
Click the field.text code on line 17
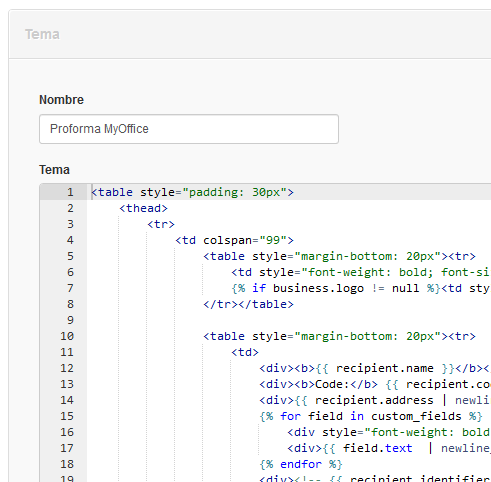coord(389,448)
